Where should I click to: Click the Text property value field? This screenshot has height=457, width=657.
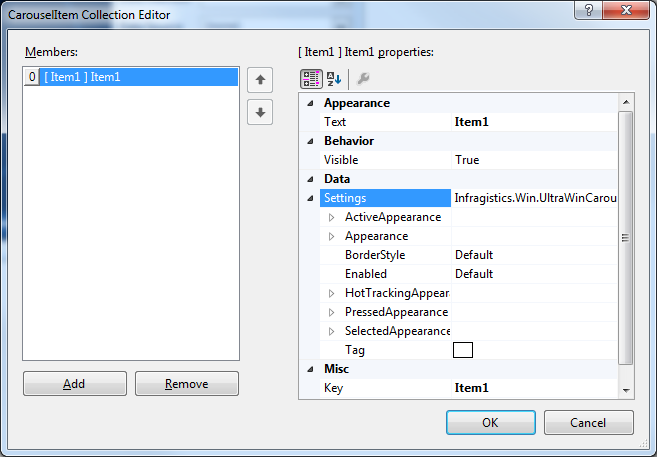click(x=534, y=122)
